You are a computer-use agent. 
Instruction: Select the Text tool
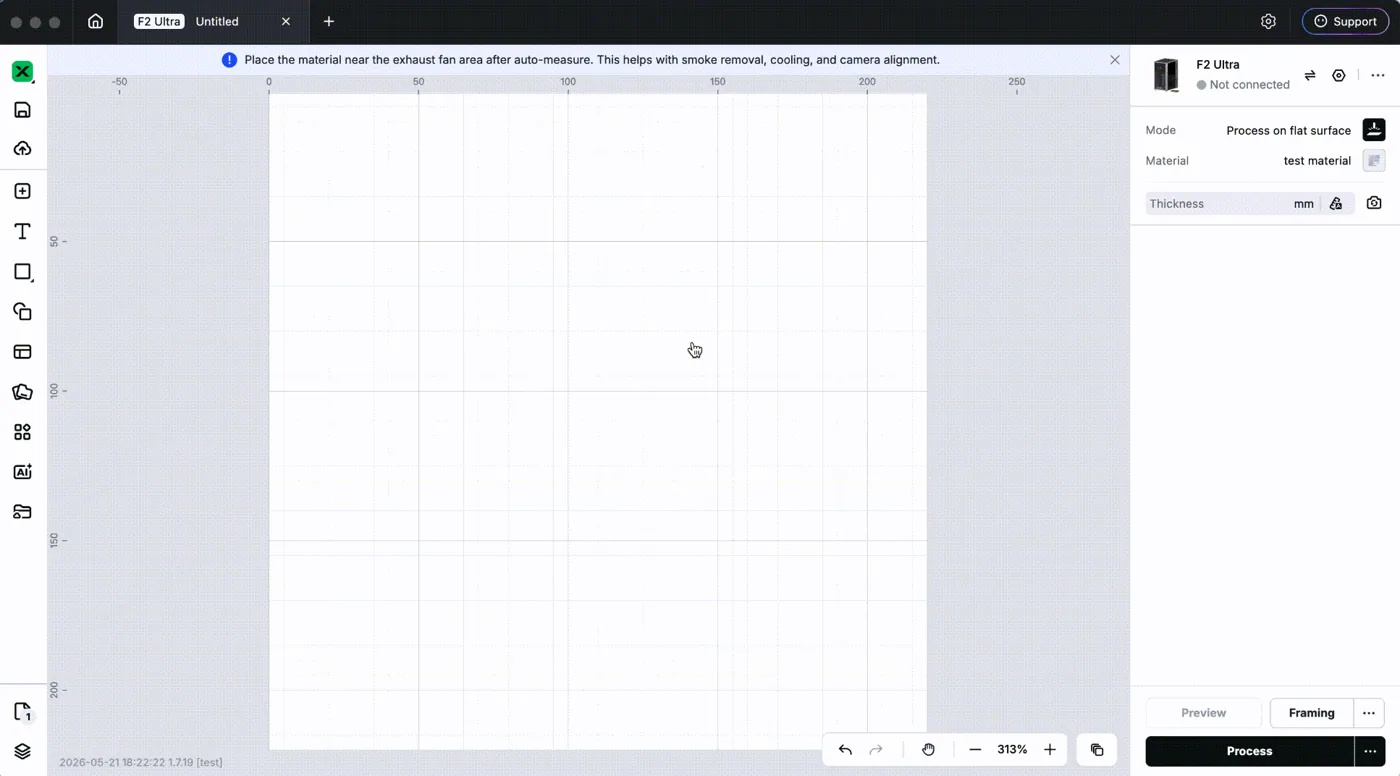click(22, 231)
